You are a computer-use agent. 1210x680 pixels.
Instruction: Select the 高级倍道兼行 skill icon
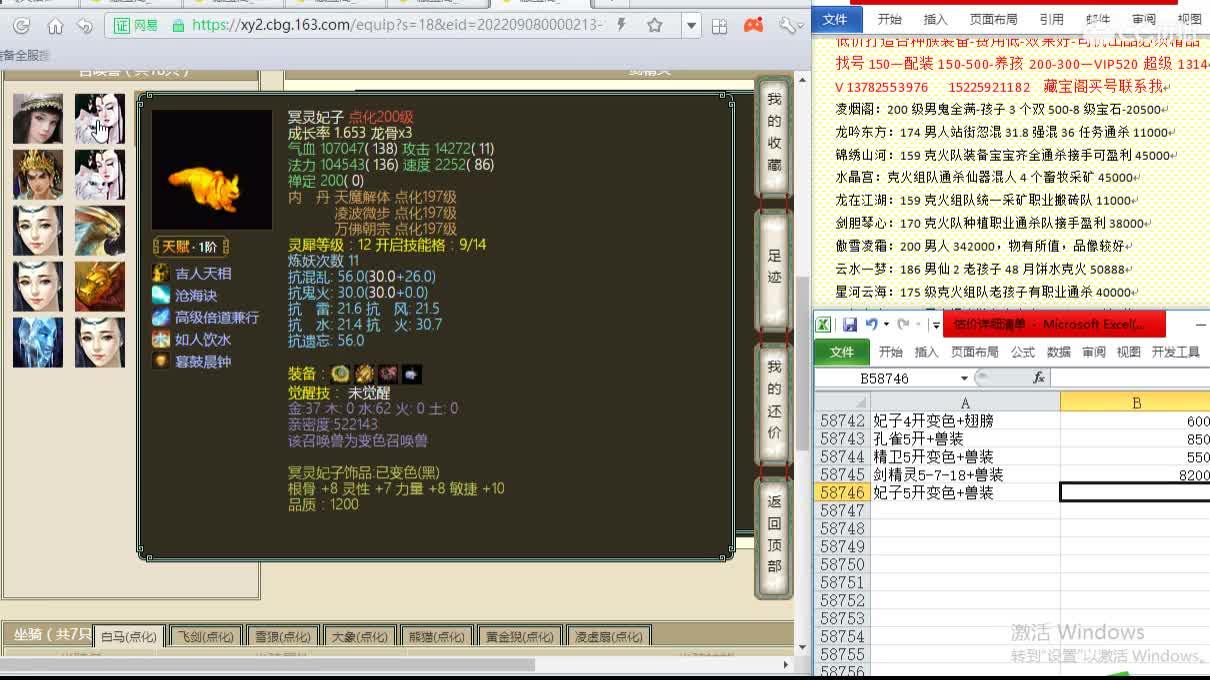coord(160,317)
